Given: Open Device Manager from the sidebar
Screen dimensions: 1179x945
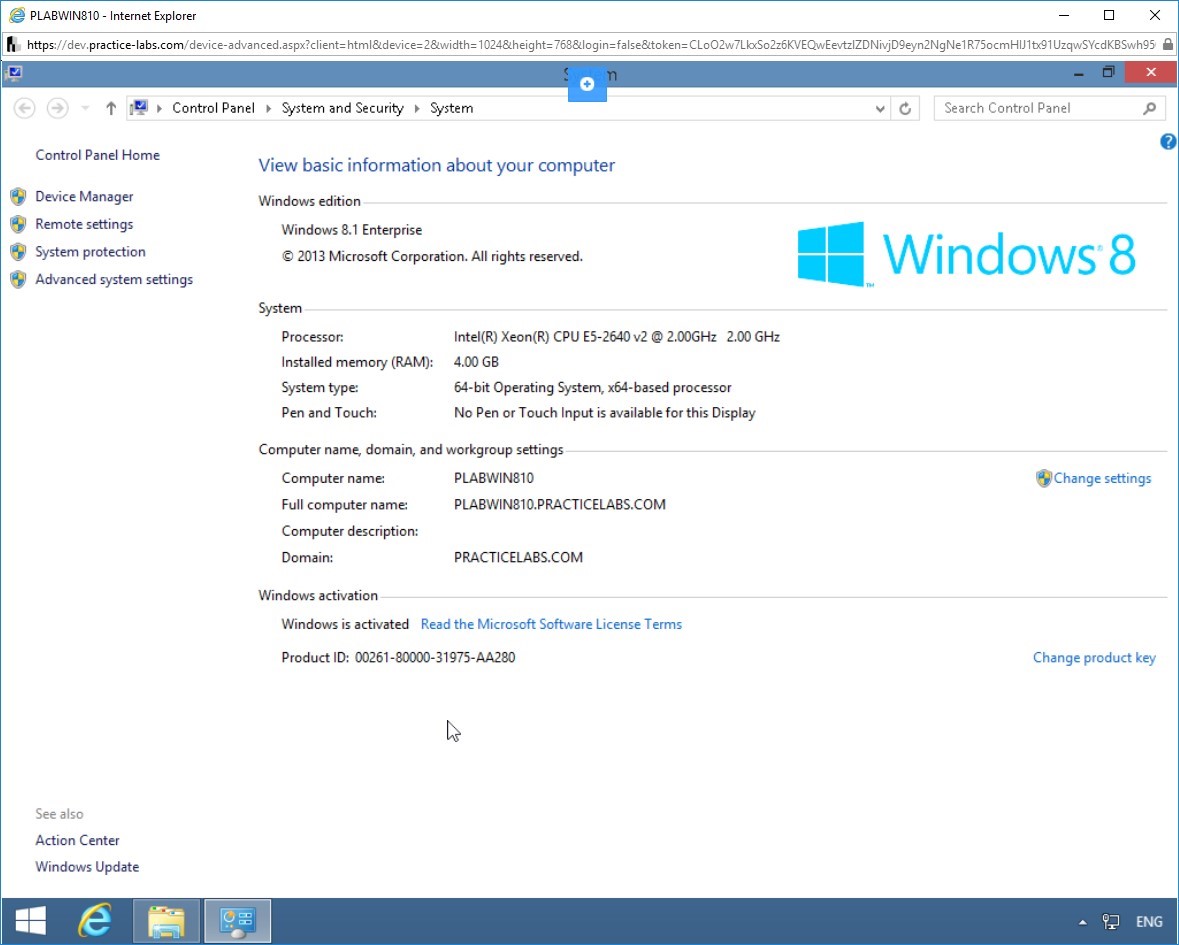Looking at the screenshot, I should pyautogui.click(x=84, y=197).
